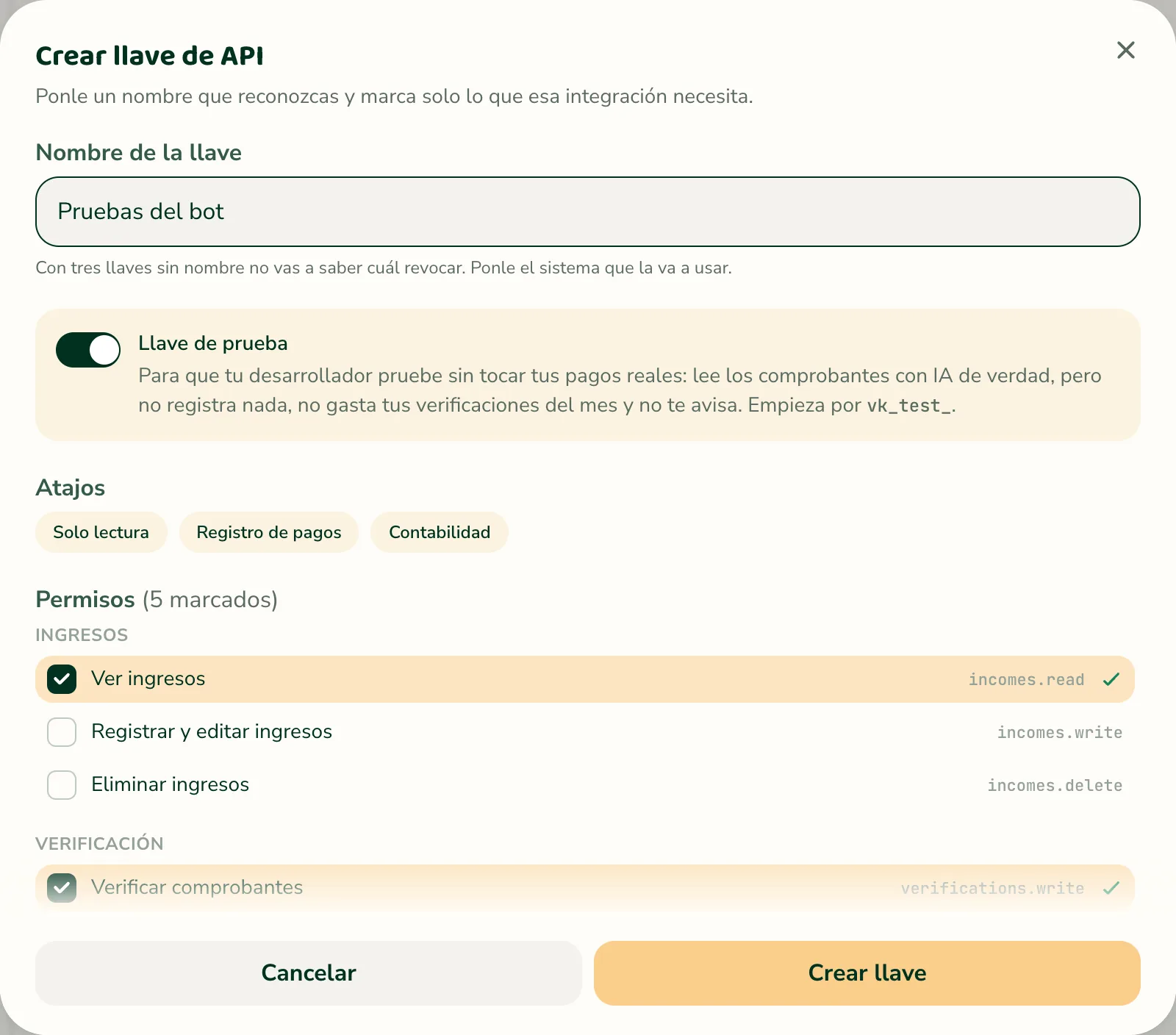Apply the Solo lectura shortcut
Screen dimensions: 1176x1035
pyautogui.click(x=101, y=532)
